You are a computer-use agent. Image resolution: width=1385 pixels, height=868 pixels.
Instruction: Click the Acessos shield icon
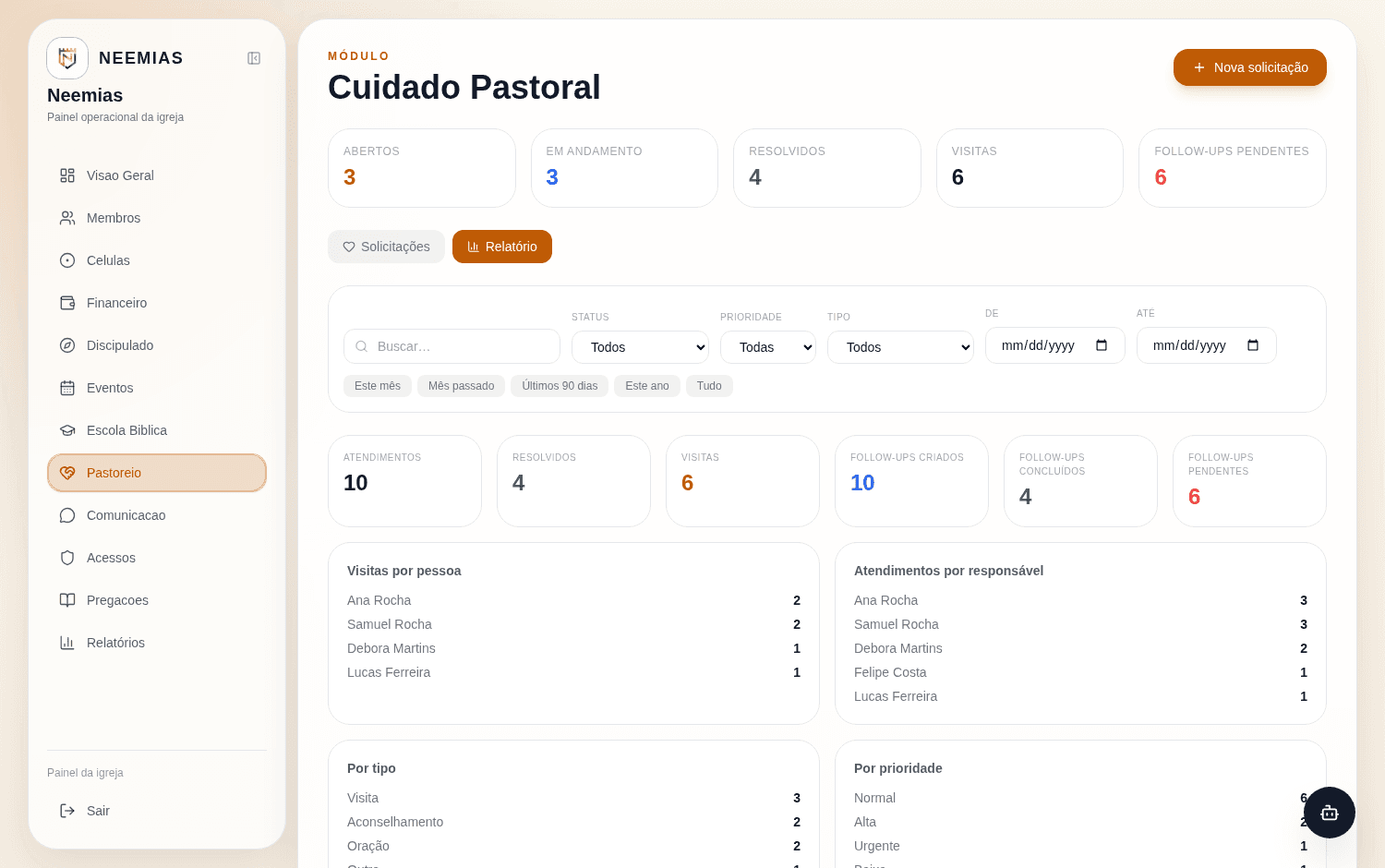[x=67, y=558]
